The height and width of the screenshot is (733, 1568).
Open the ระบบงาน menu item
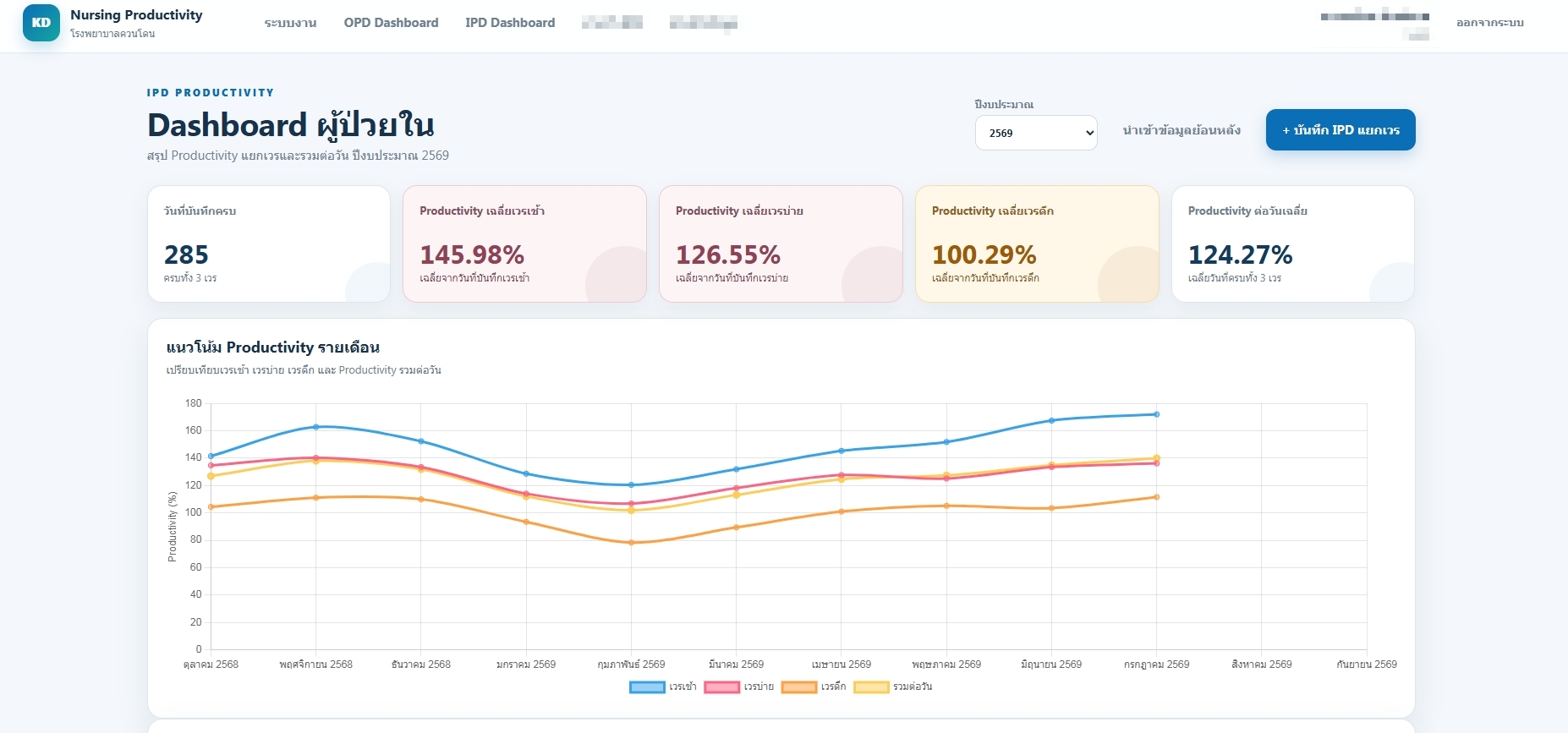290,23
